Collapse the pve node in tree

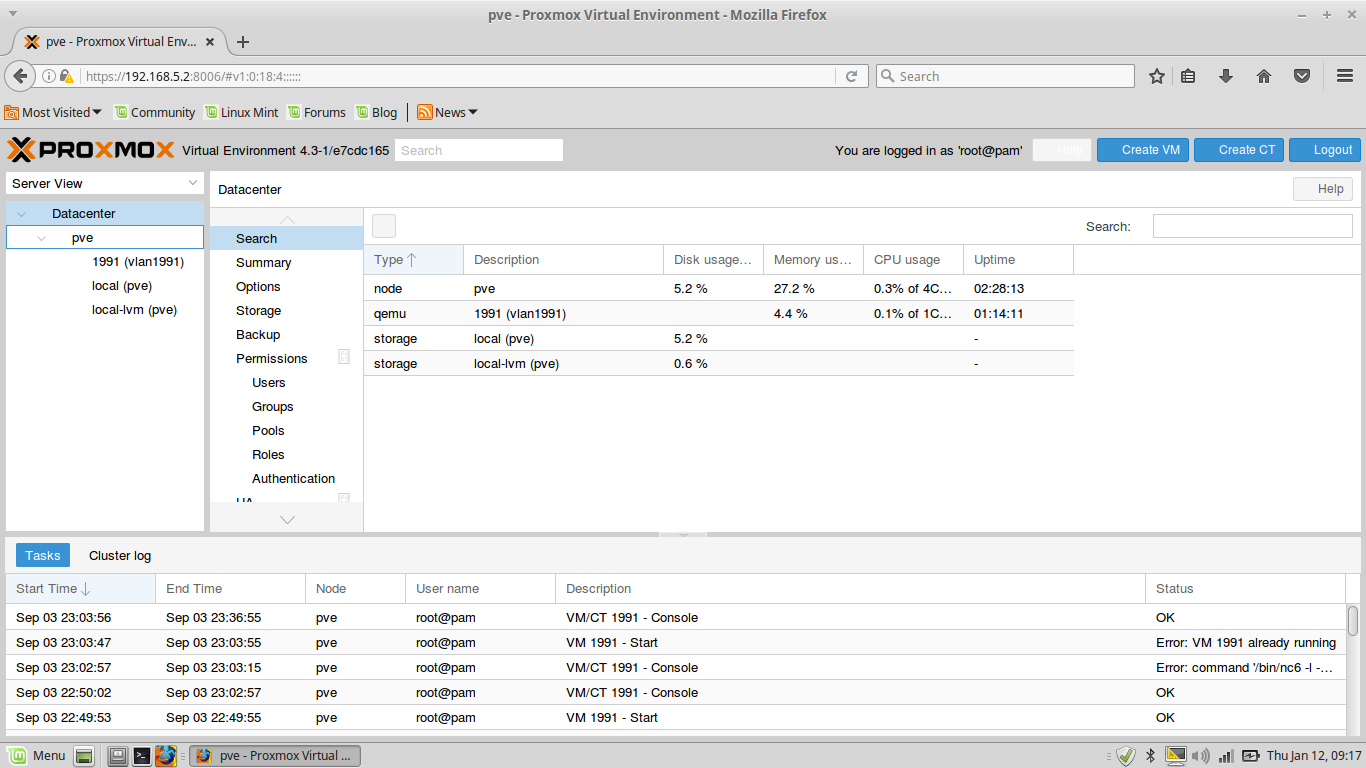point(41,239)
